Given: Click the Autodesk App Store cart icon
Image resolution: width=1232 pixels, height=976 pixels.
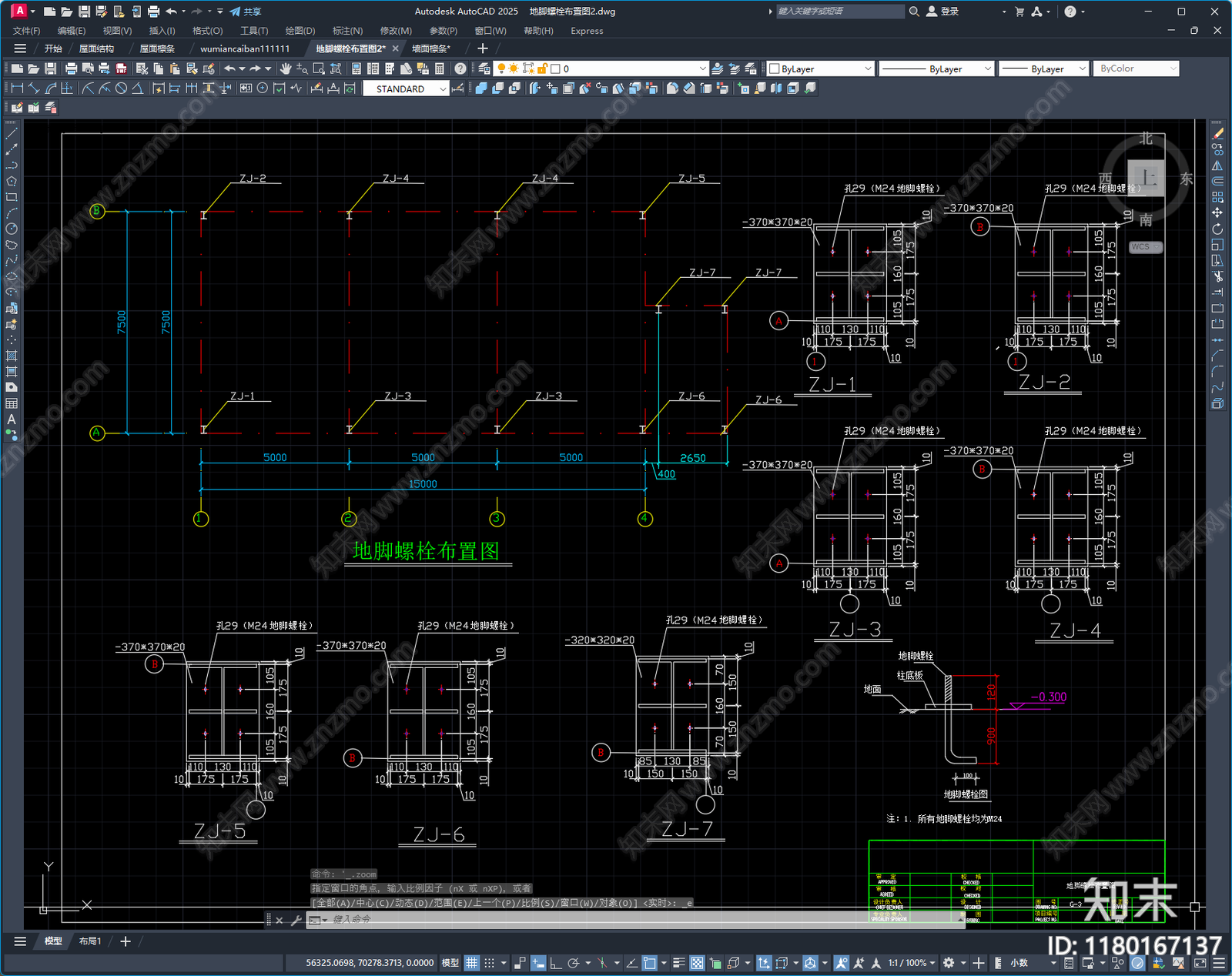Looking at the screenshot, I should [x=1019, y=12].
